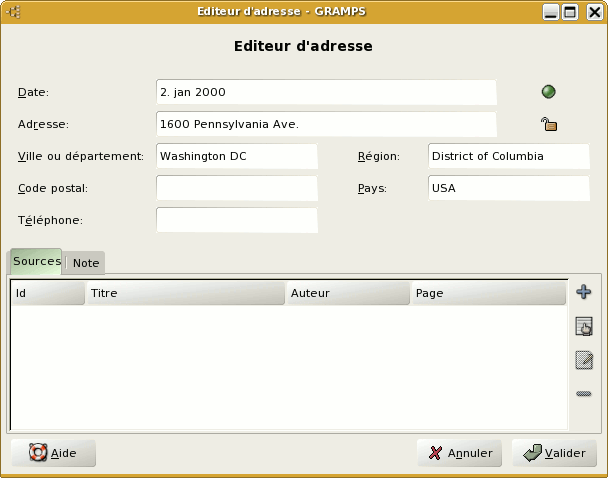608x478 pixels.
Task: Click the empty Code postal field
Action: pos(236,188)
